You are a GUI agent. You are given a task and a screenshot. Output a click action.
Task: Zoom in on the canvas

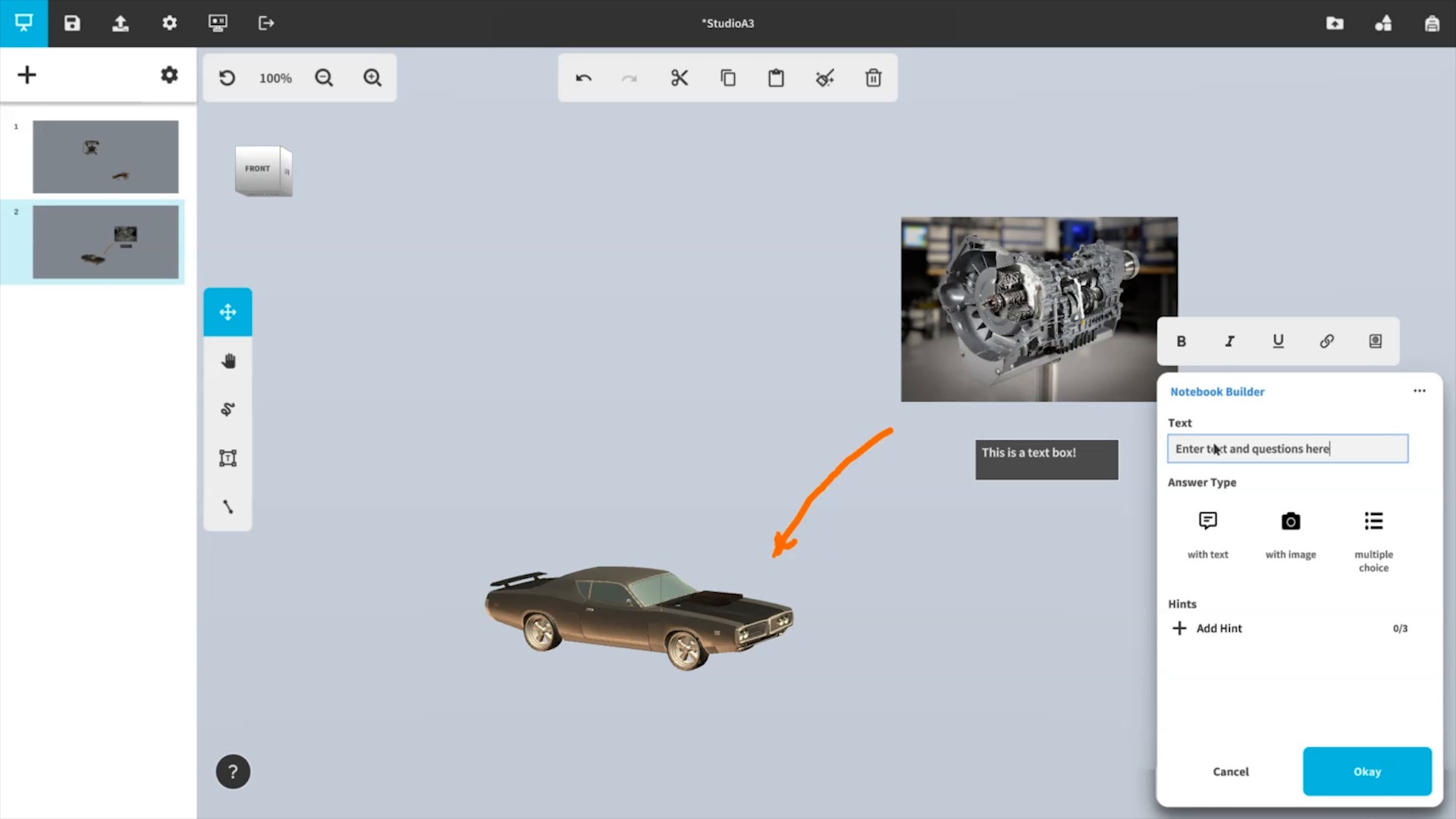click(372, 78)
